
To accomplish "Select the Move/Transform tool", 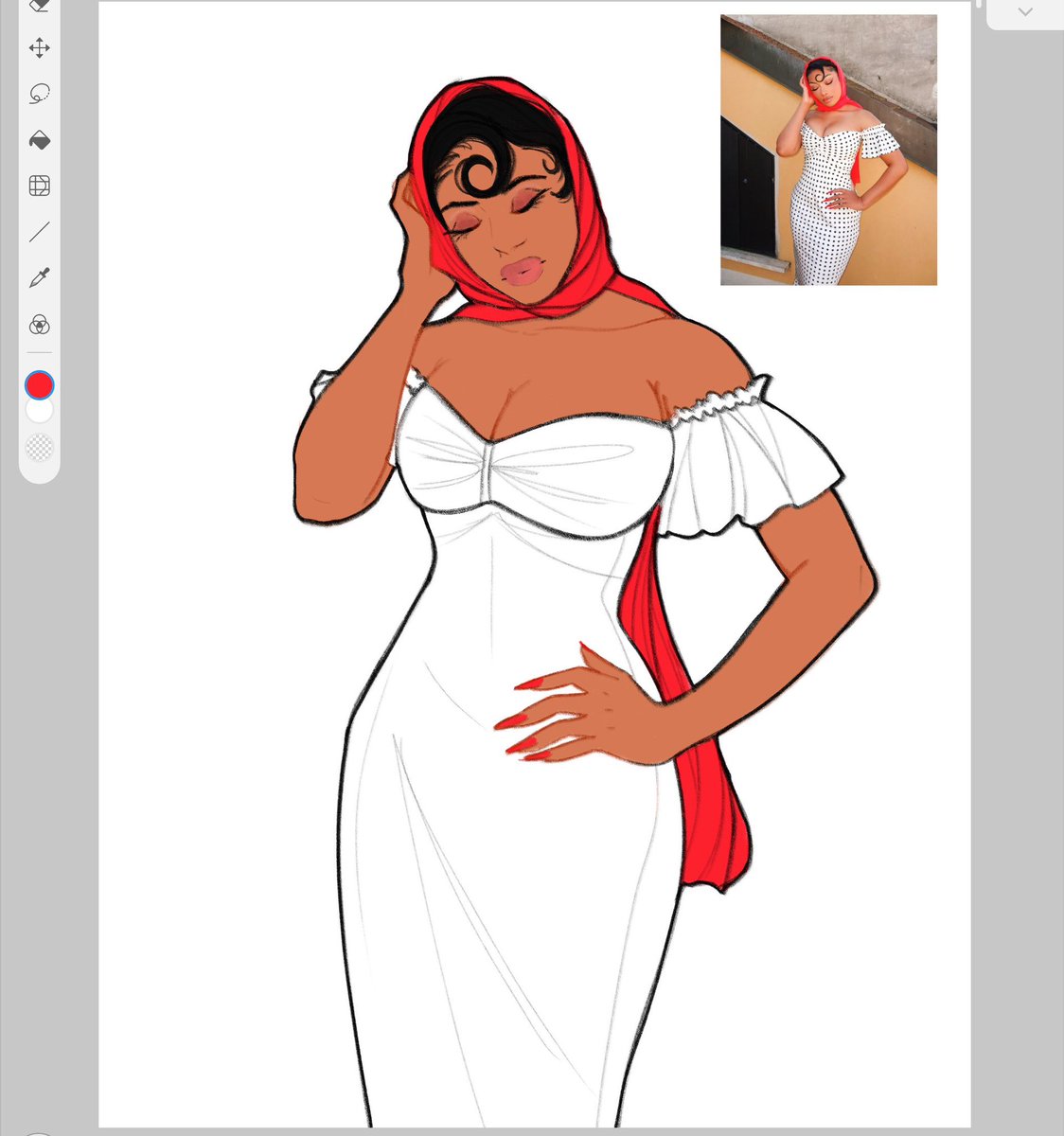I will pyautogui.click(x=39, y=47).
